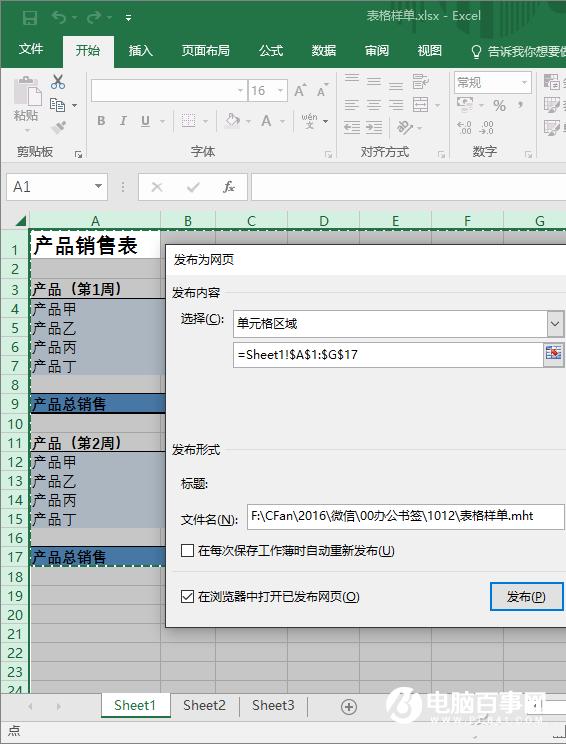Click cell containing 产品销售表
566x744 pixels.
[95, 245]
